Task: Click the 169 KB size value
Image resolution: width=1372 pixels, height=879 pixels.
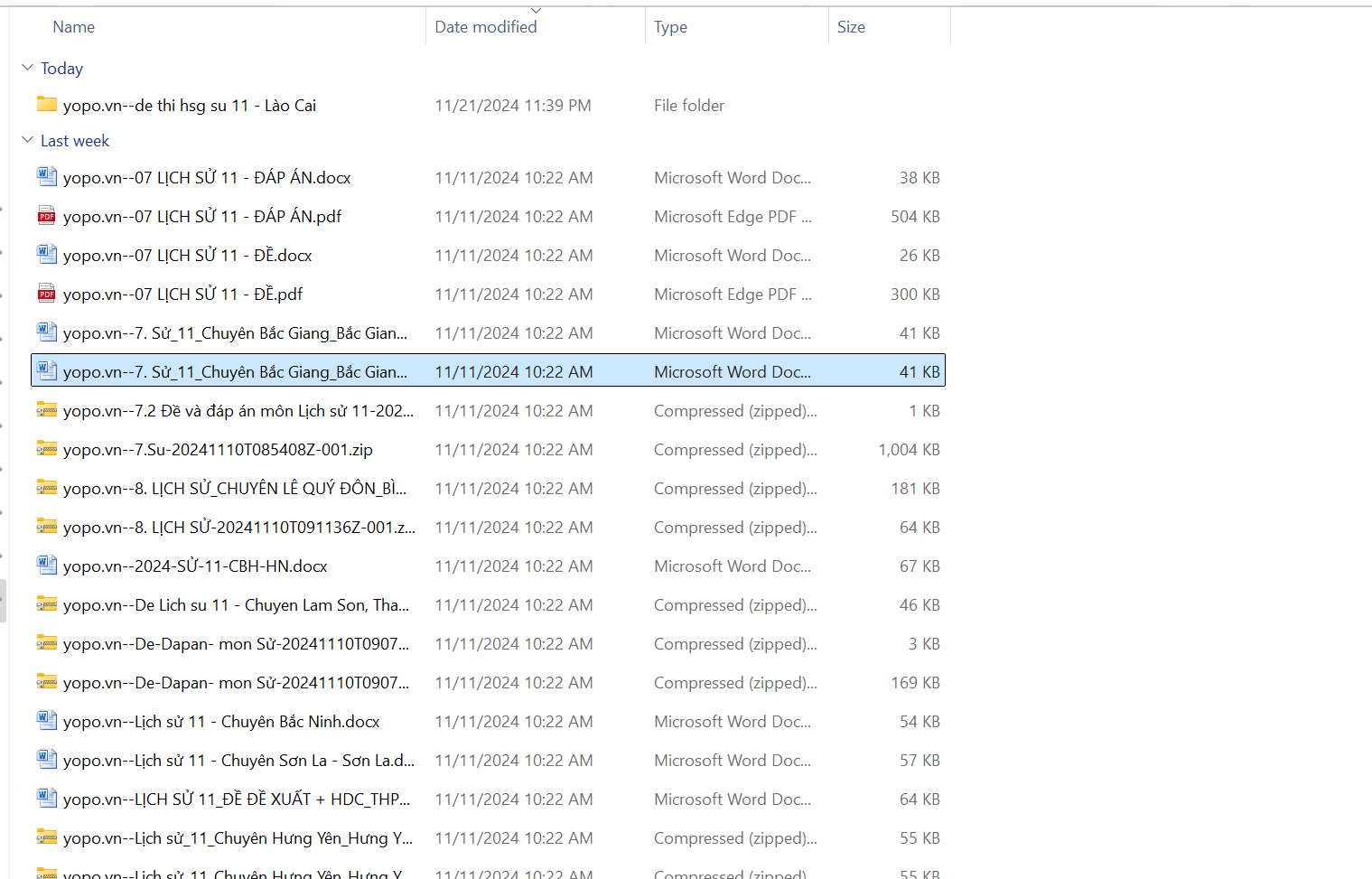Action: (x=915, y=683)
